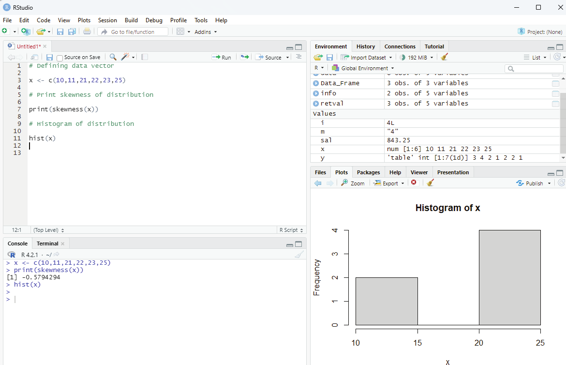This screenshot has width=566, height=365.
Task: Open the Source button dropdown arrow
Action: pos(288,57)
